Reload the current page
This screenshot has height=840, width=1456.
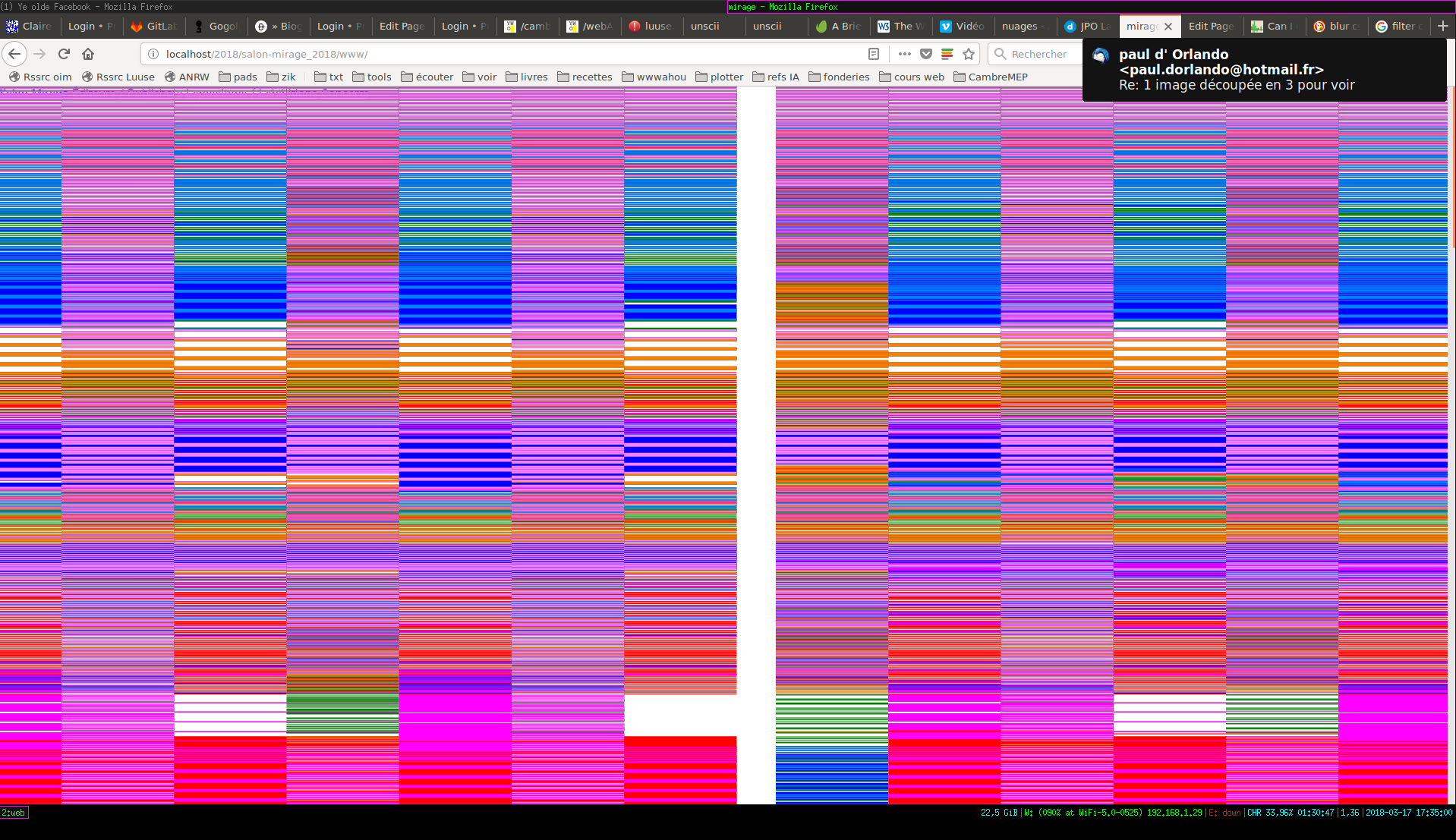64,54
